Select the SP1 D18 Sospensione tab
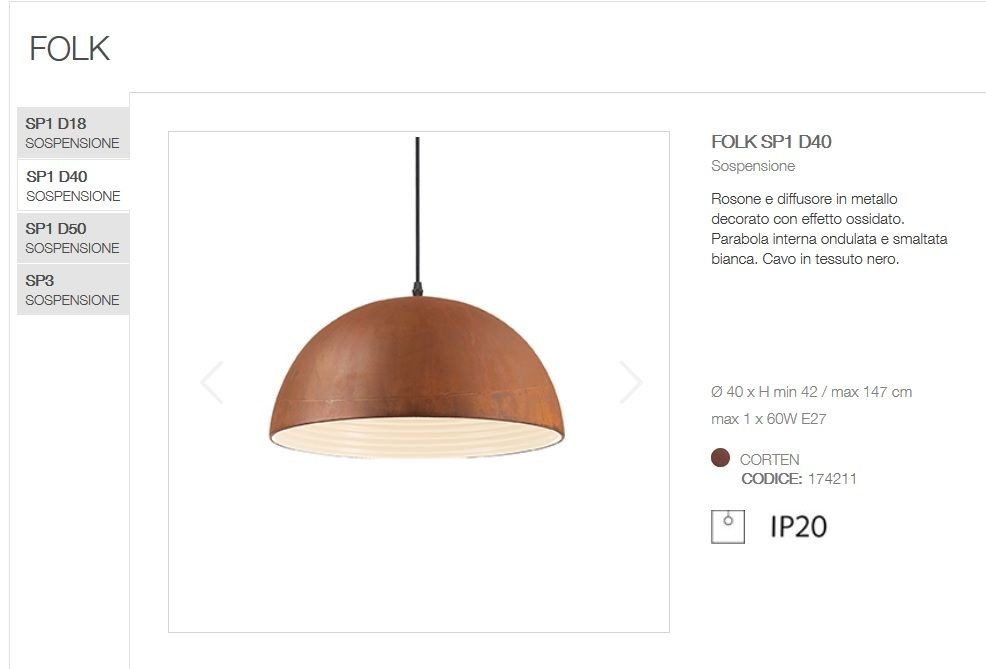The height and width of the screenshot is (669, 986). coord(73,133)
